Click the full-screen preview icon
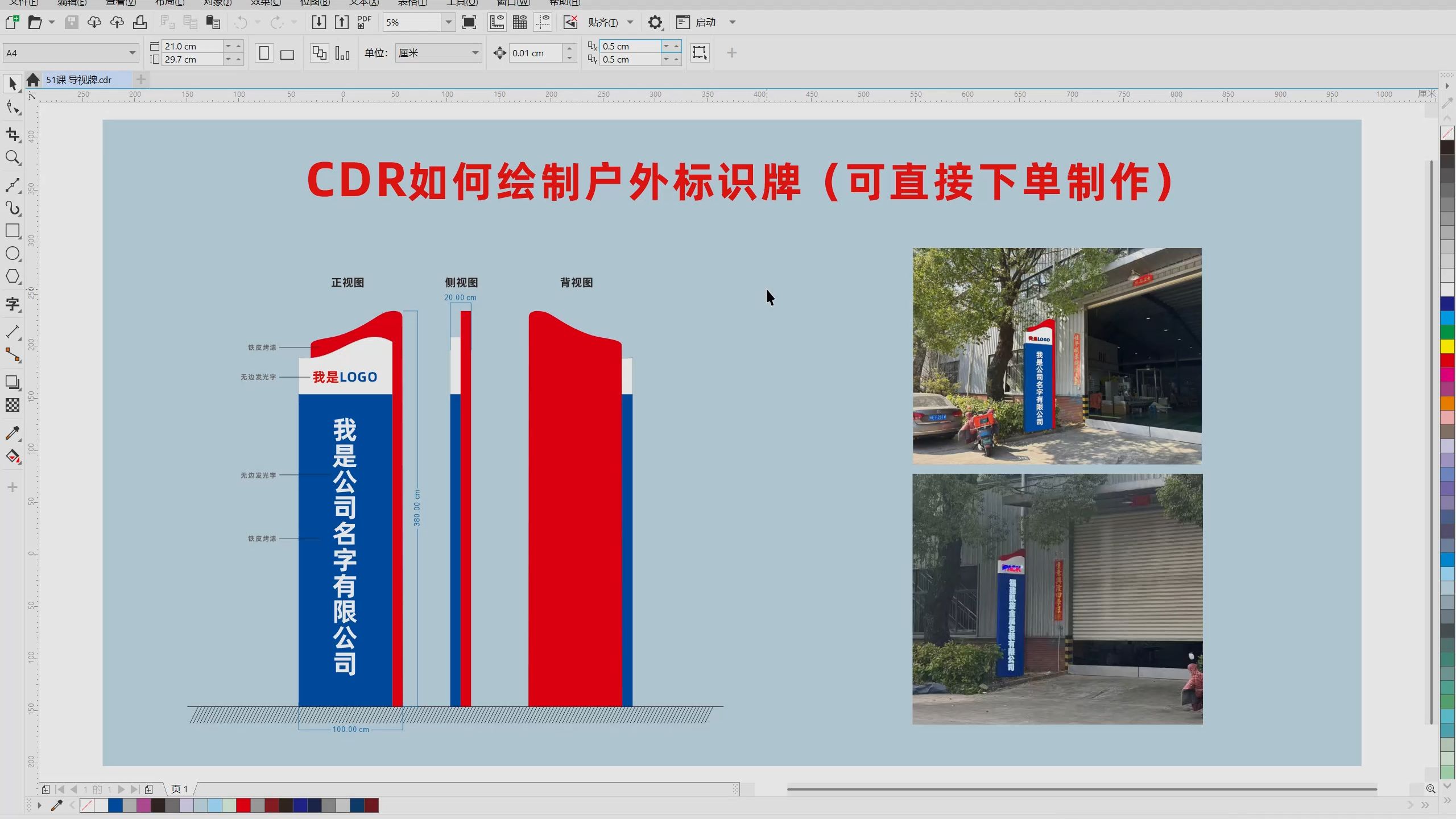The width and height of the screenshot is (1456, 819). [x=469, y=22]
